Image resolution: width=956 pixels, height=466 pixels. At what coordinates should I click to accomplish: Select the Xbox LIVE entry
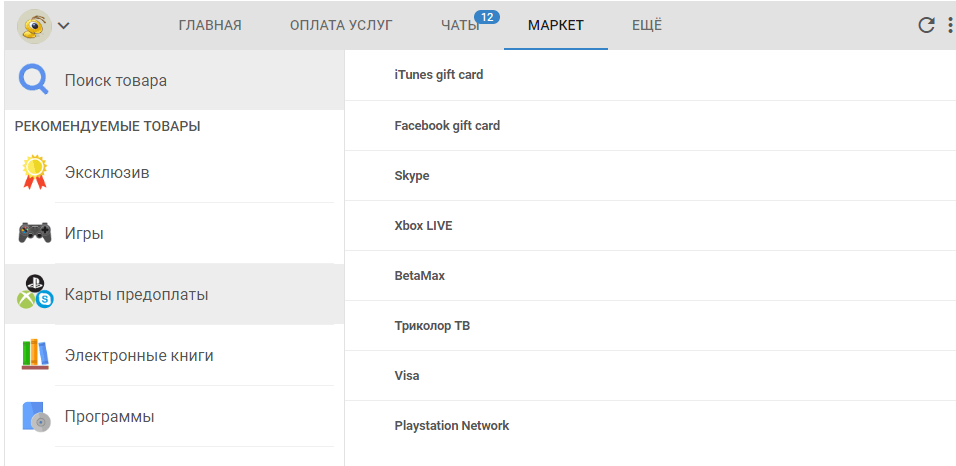pyautogui.click(x=424, y=226)
